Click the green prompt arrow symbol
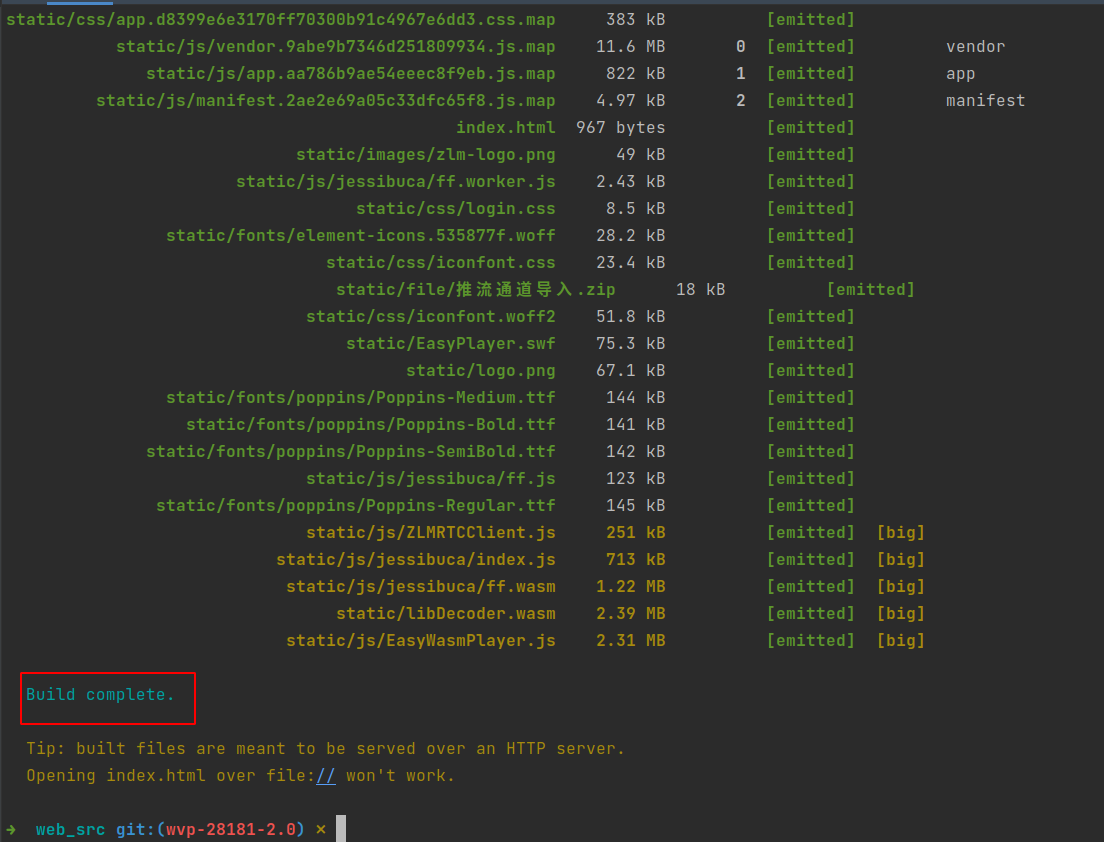 [11, 830]
